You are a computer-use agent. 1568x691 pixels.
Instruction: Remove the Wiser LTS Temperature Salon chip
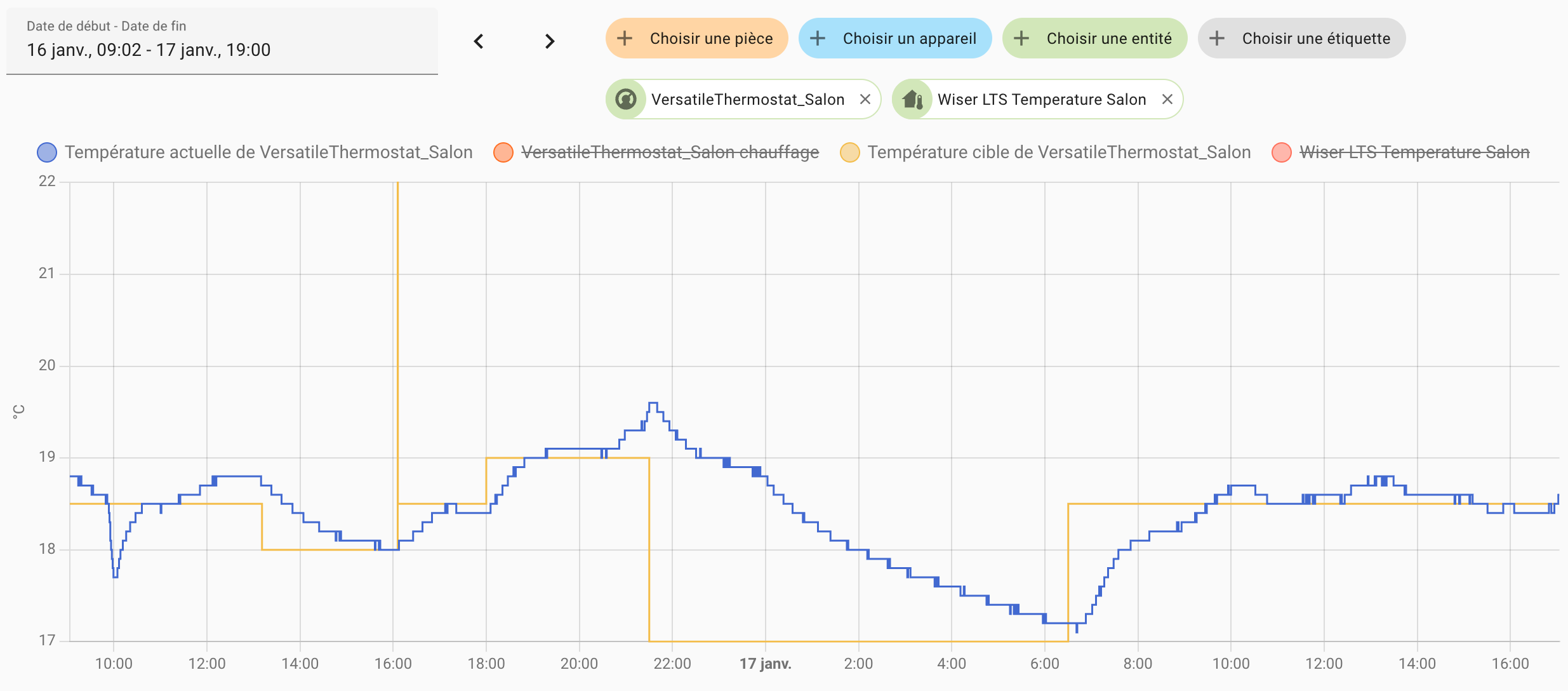pos(1167,99)
